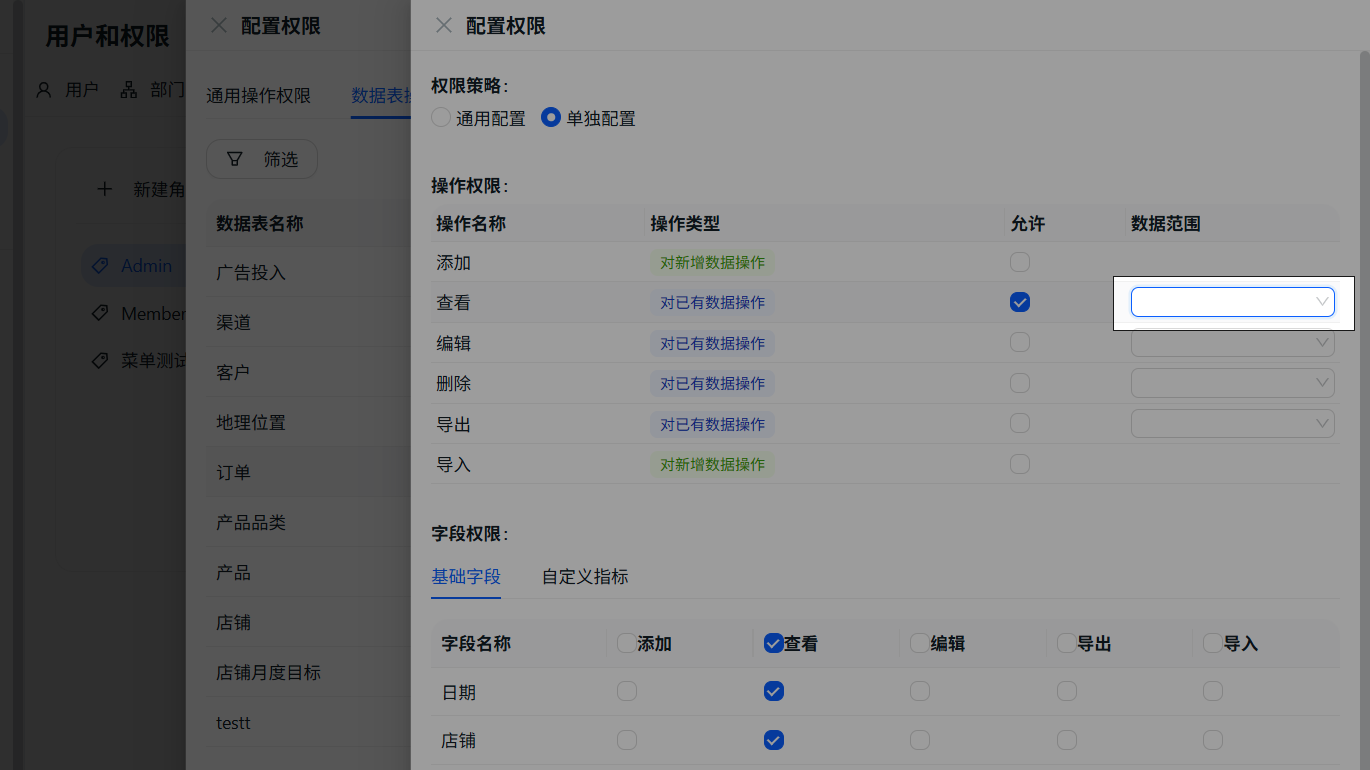Check 添加 permission for 店铺 field
The width and height of the screenshot is (1370, 770).
[x=627, y=740]
